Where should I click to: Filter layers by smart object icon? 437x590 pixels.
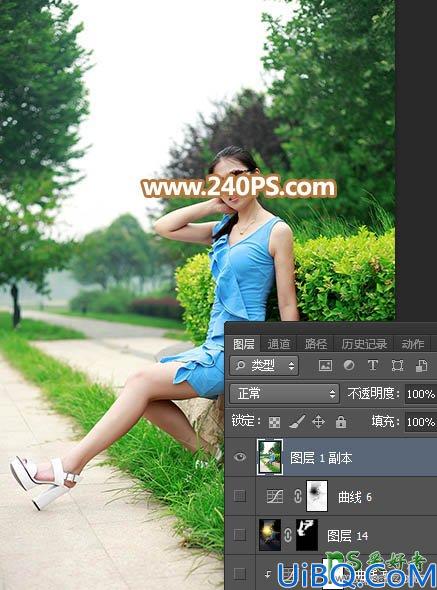click(421, 365)
